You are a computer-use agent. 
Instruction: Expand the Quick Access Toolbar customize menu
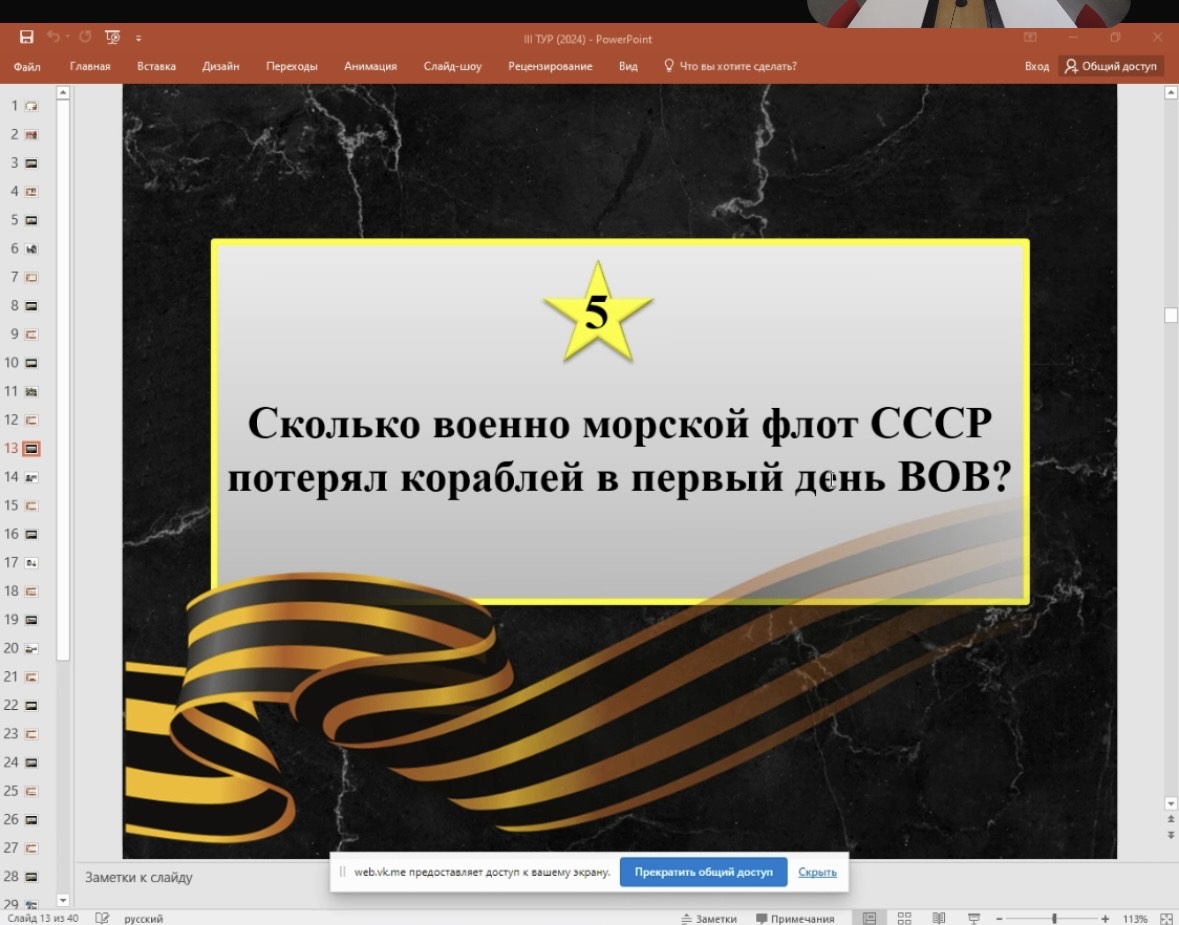138,37
